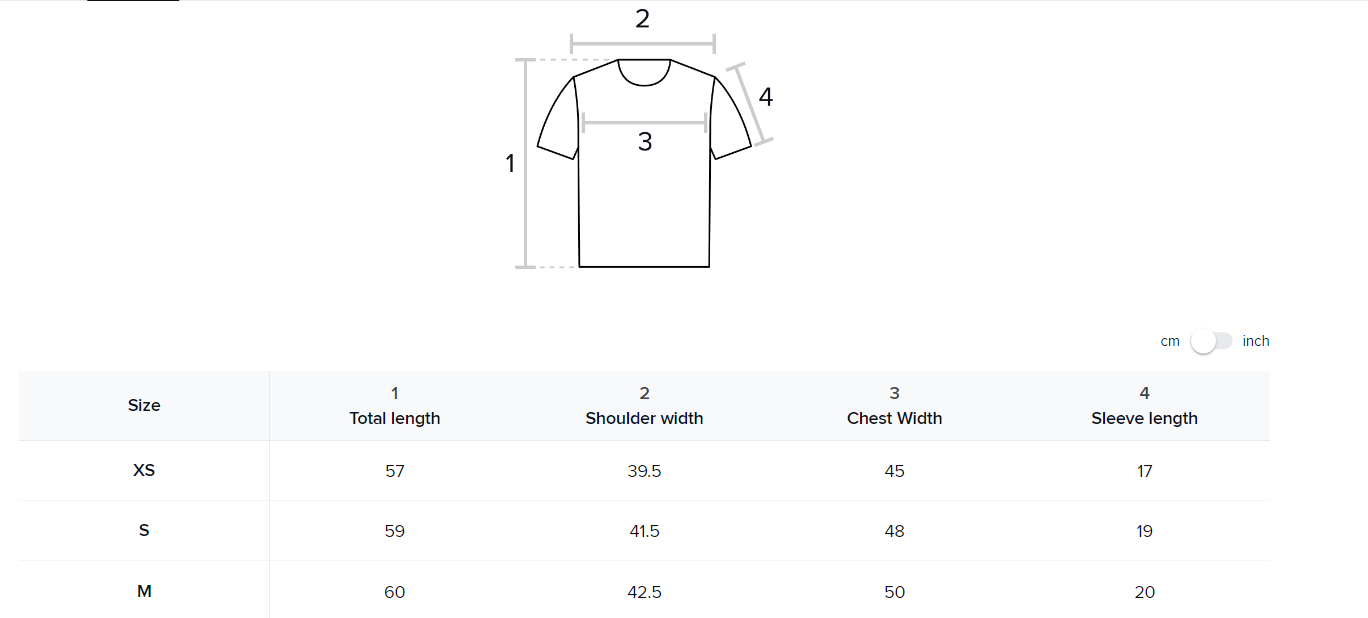Click the total length marker "1" on diagram
Image resolution: width=1368 pixels, height=618 pixels.
pos(510,163)
